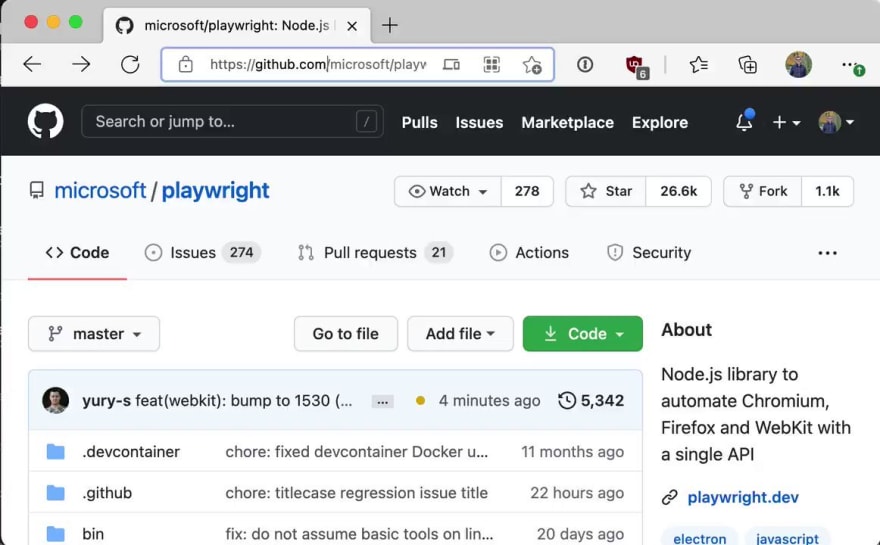Open the playwright repository name link

pyautogui.click(x=216, y=191)
